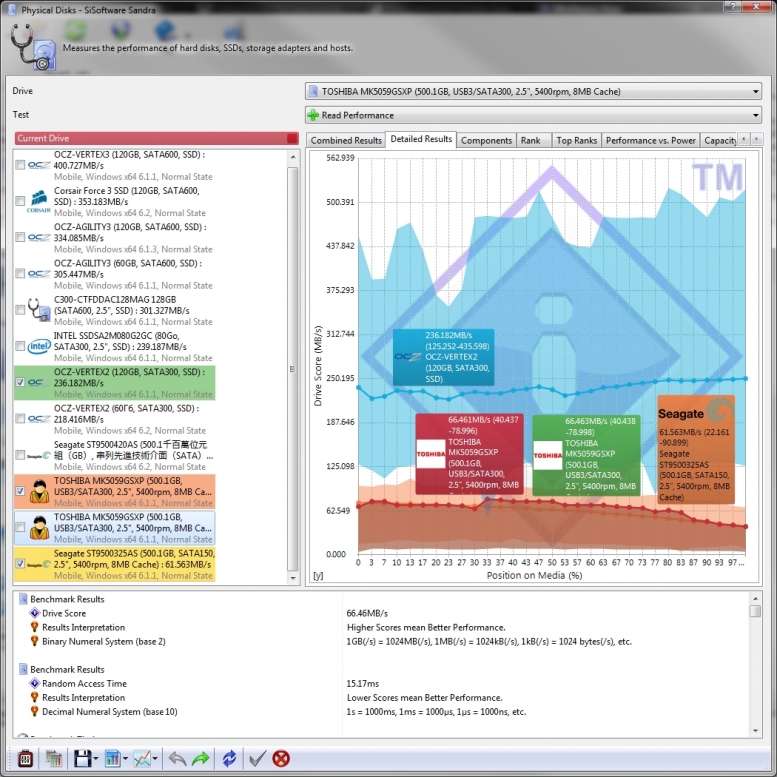Check the Corsair Force 3 SSD checkbox
777x777 pixels.
coord(20,201)
